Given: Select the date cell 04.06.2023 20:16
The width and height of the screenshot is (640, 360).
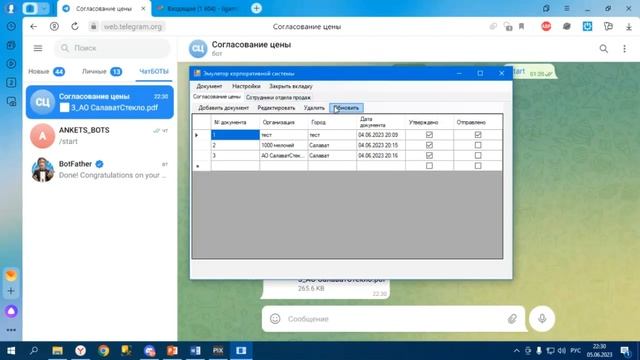Looking at the screenshot, I should [380, 156].
